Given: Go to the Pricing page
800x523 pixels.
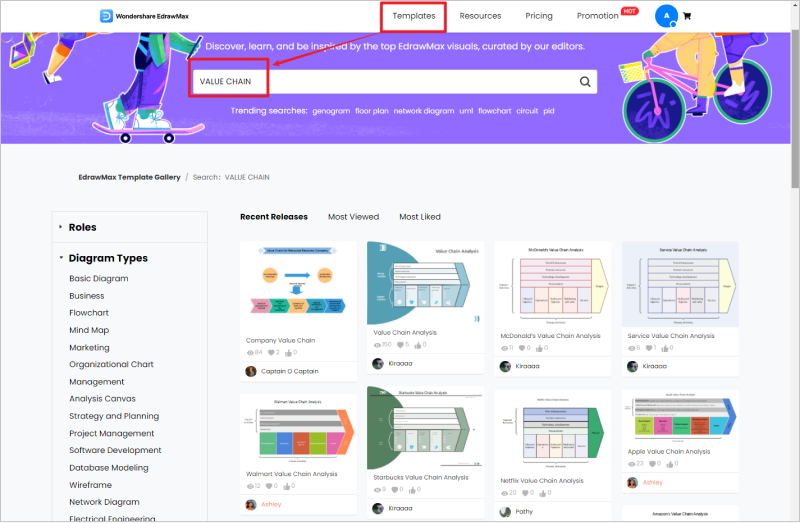Looking at the screenshot, I should click(x=539, y=16).
